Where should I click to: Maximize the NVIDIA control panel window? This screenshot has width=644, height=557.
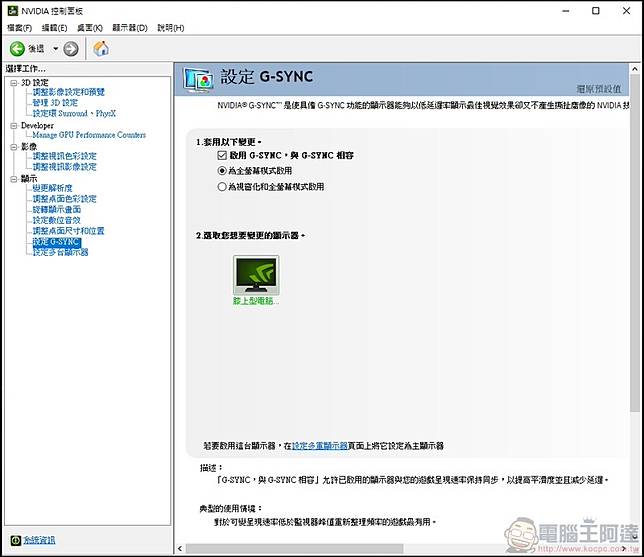(596, 11)
